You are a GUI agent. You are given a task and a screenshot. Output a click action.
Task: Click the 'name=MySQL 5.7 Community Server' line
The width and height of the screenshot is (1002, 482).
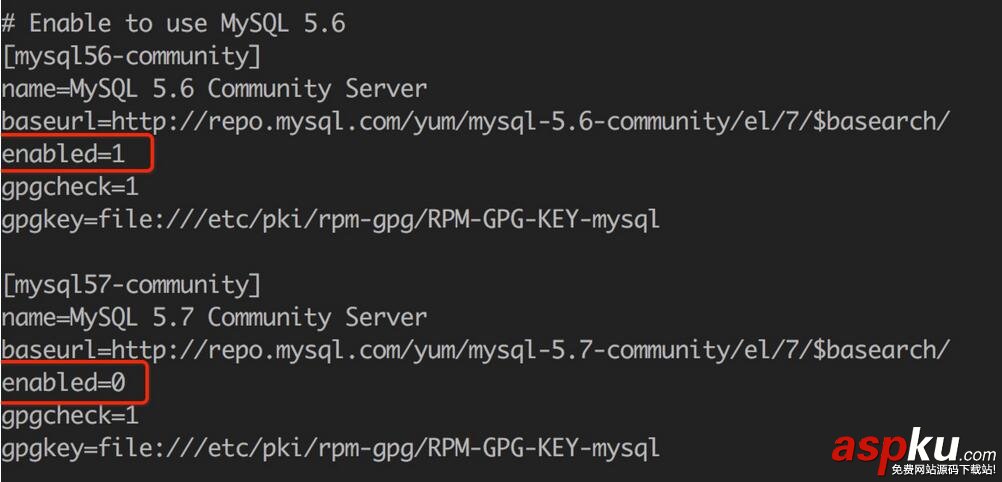pos(214,318)
